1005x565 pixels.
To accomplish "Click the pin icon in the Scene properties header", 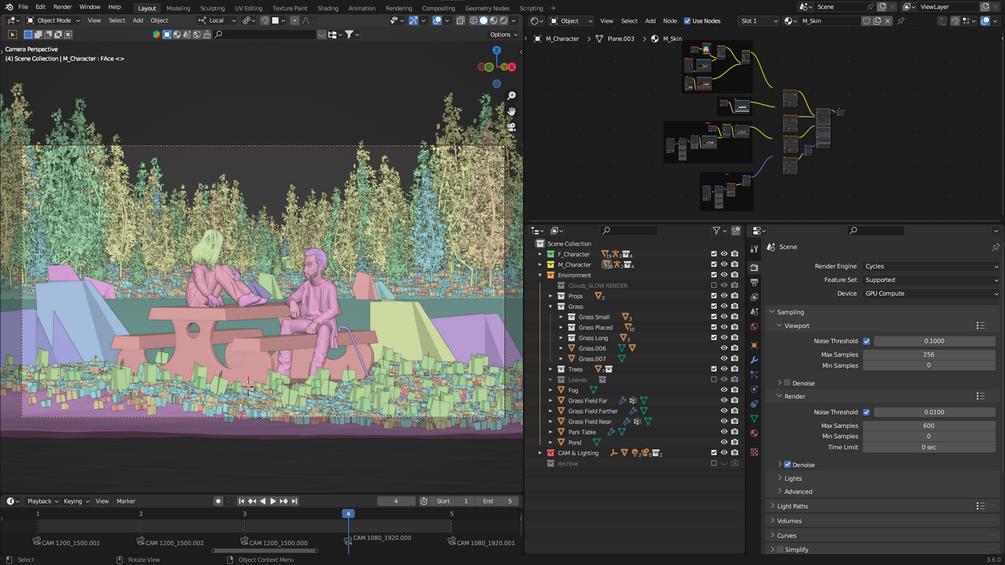I will click(x=995, y=247).
